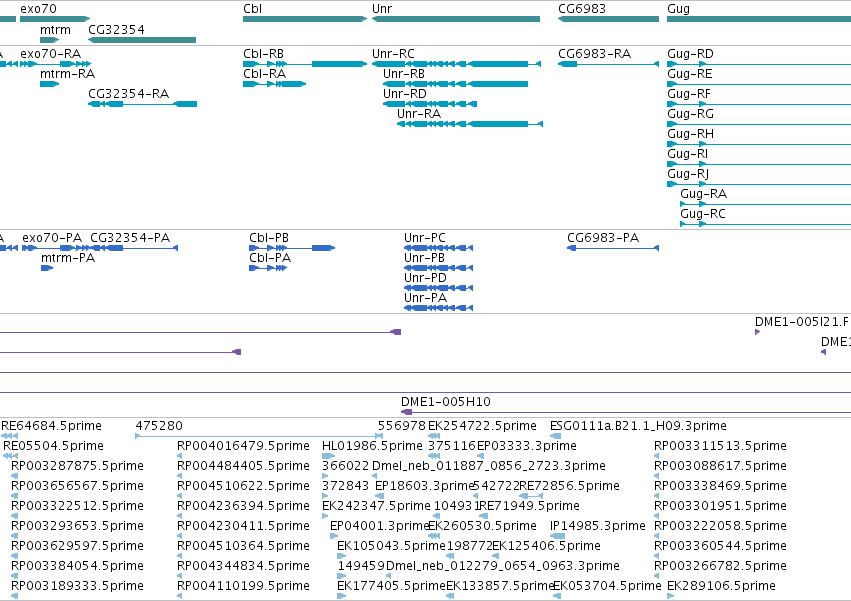Select the RE05504.5prime EST label

(53, 446)
